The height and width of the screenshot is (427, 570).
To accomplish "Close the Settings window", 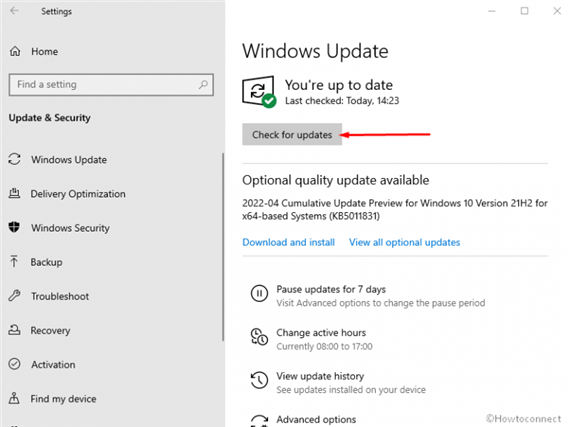I will point(557,11).
